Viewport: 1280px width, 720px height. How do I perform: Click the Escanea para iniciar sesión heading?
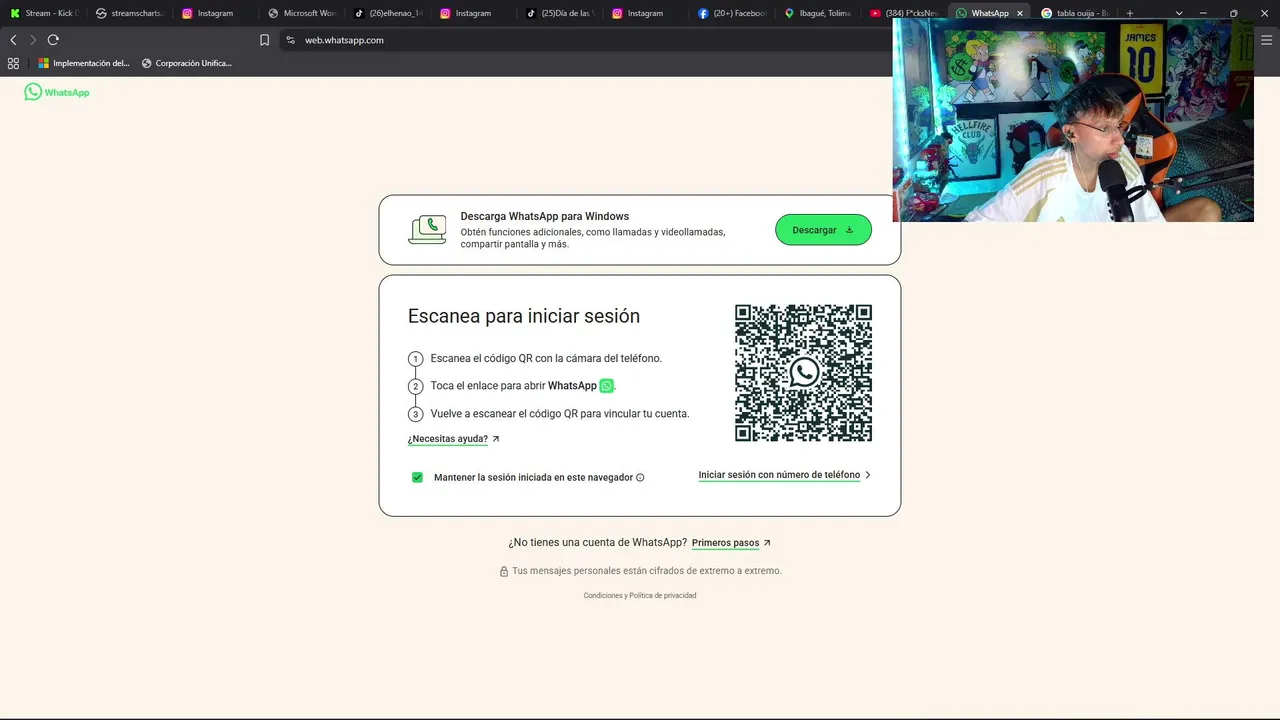(x=524, y=316)
